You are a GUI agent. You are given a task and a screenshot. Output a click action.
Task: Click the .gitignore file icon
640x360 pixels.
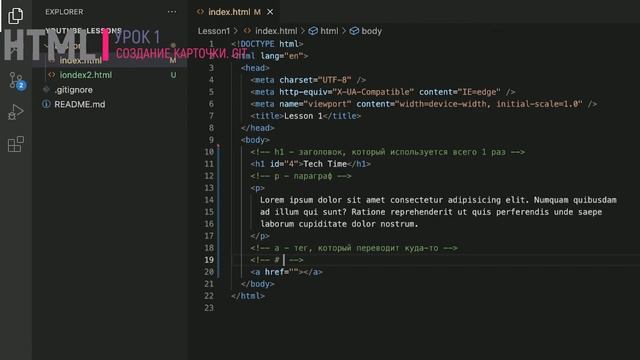(46, 89)
